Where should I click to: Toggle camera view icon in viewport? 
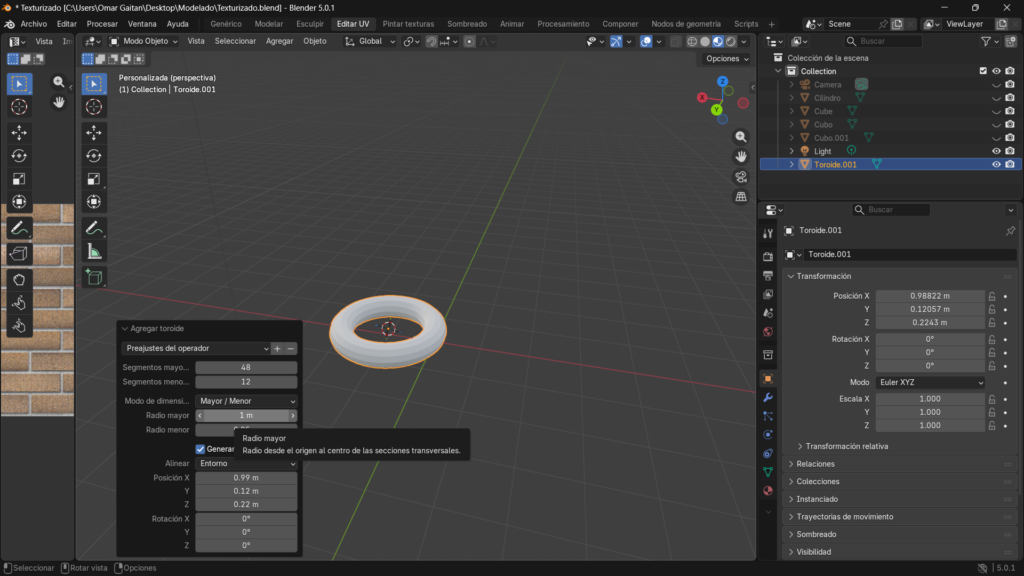click(741, 177)
